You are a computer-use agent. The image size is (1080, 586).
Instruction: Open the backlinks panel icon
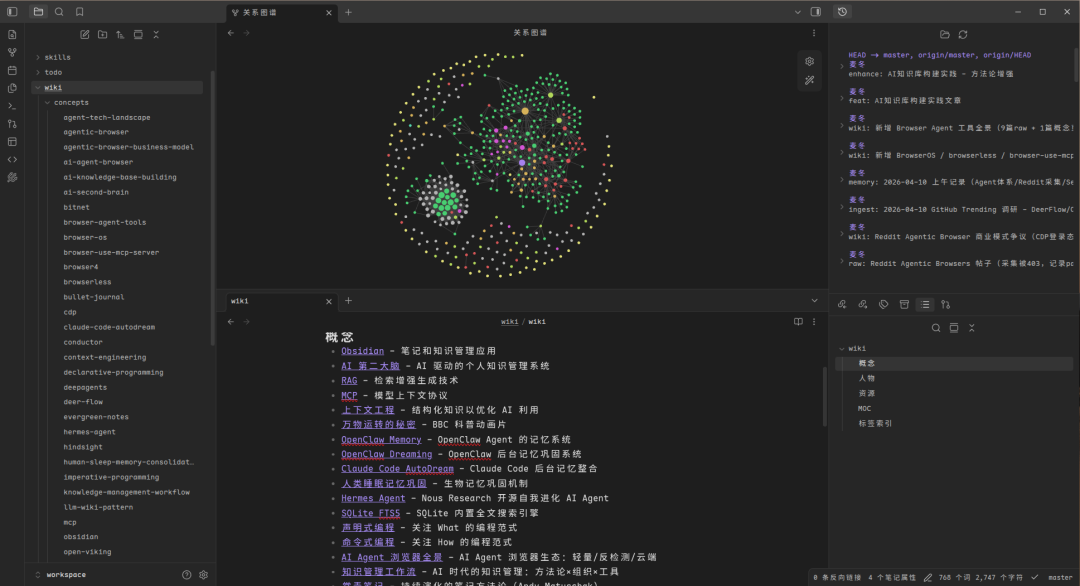(x=842, y=304)
